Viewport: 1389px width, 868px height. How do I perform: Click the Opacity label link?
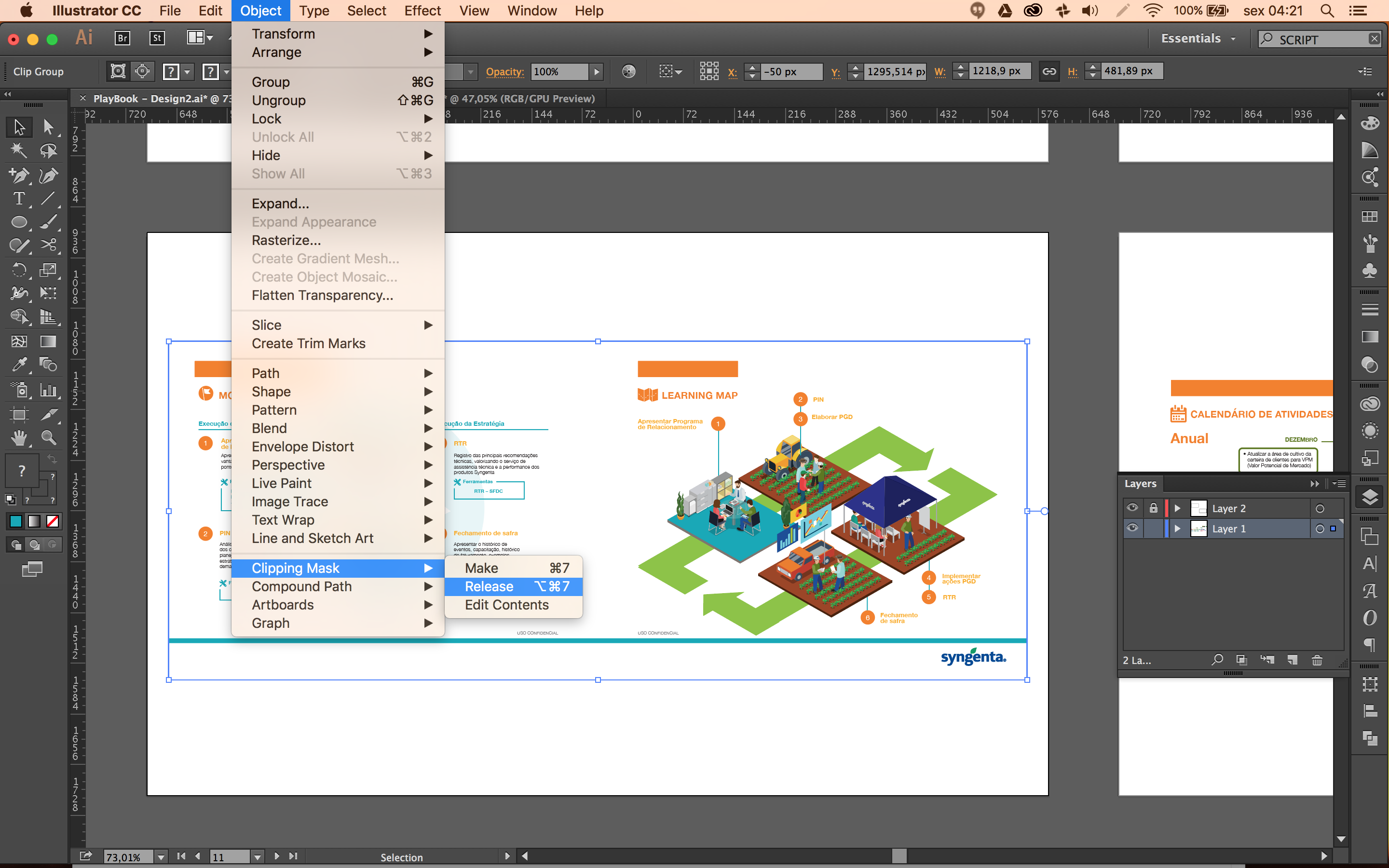[504, 72]
